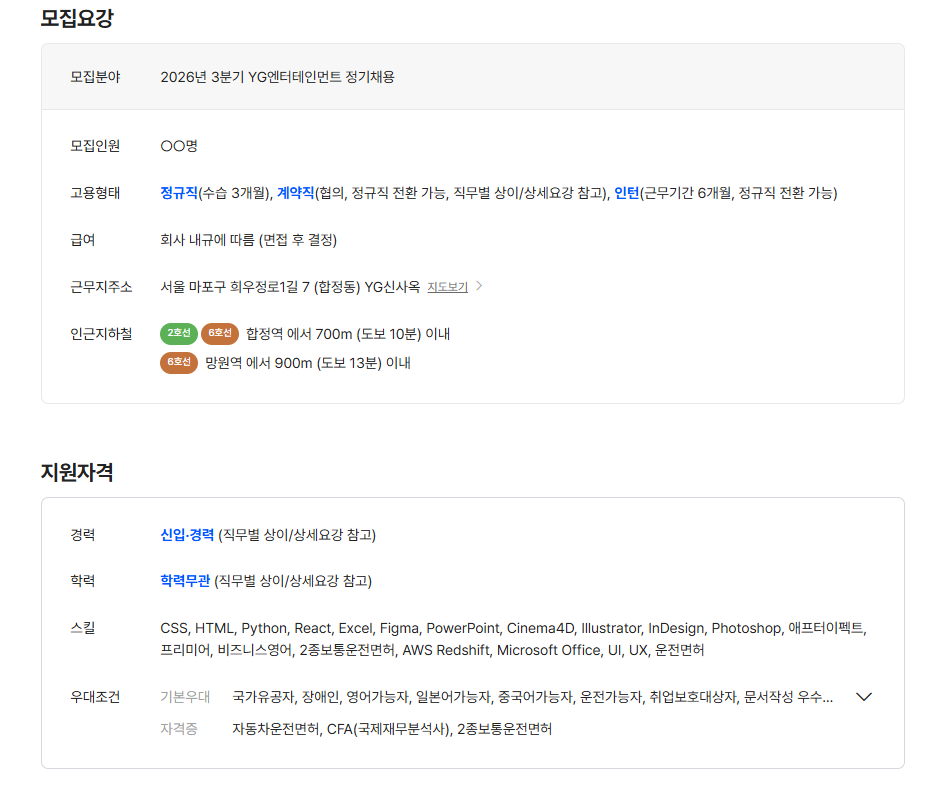Click the blue 인턴 employment type text
This screenshot has width=927, height=794.
(627, 193)
